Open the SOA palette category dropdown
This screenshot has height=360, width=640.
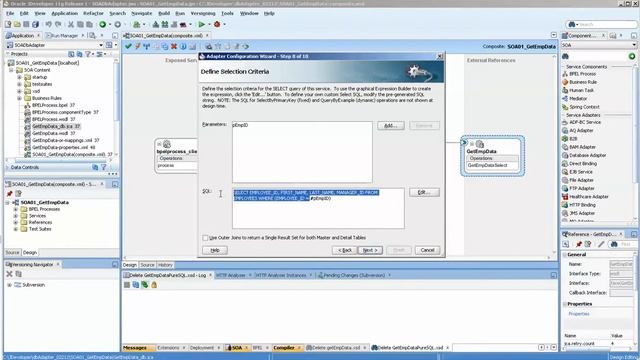[x=634, y=45]
